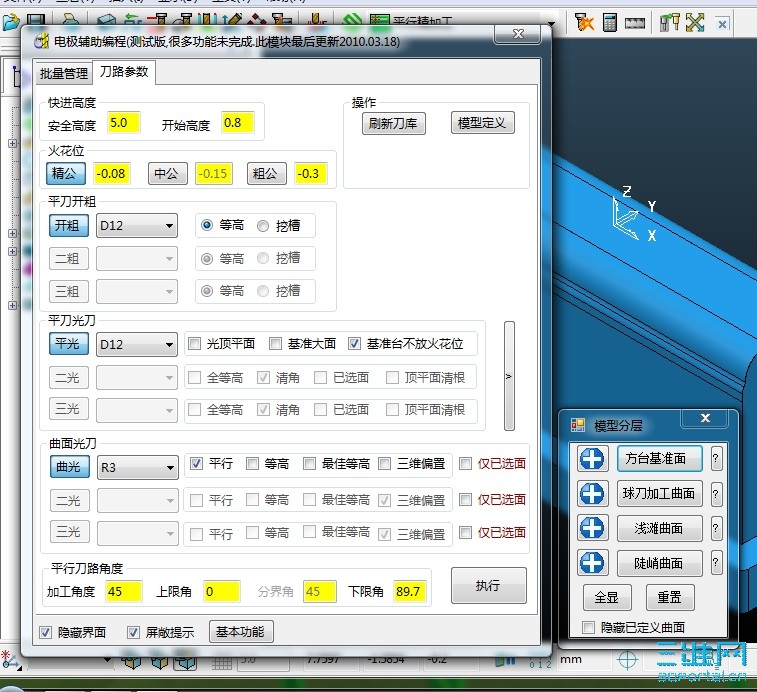Open the 平行精加工 toolbar dropdown arrow
This screenshot has width=757, height=692.
point(551,23)
